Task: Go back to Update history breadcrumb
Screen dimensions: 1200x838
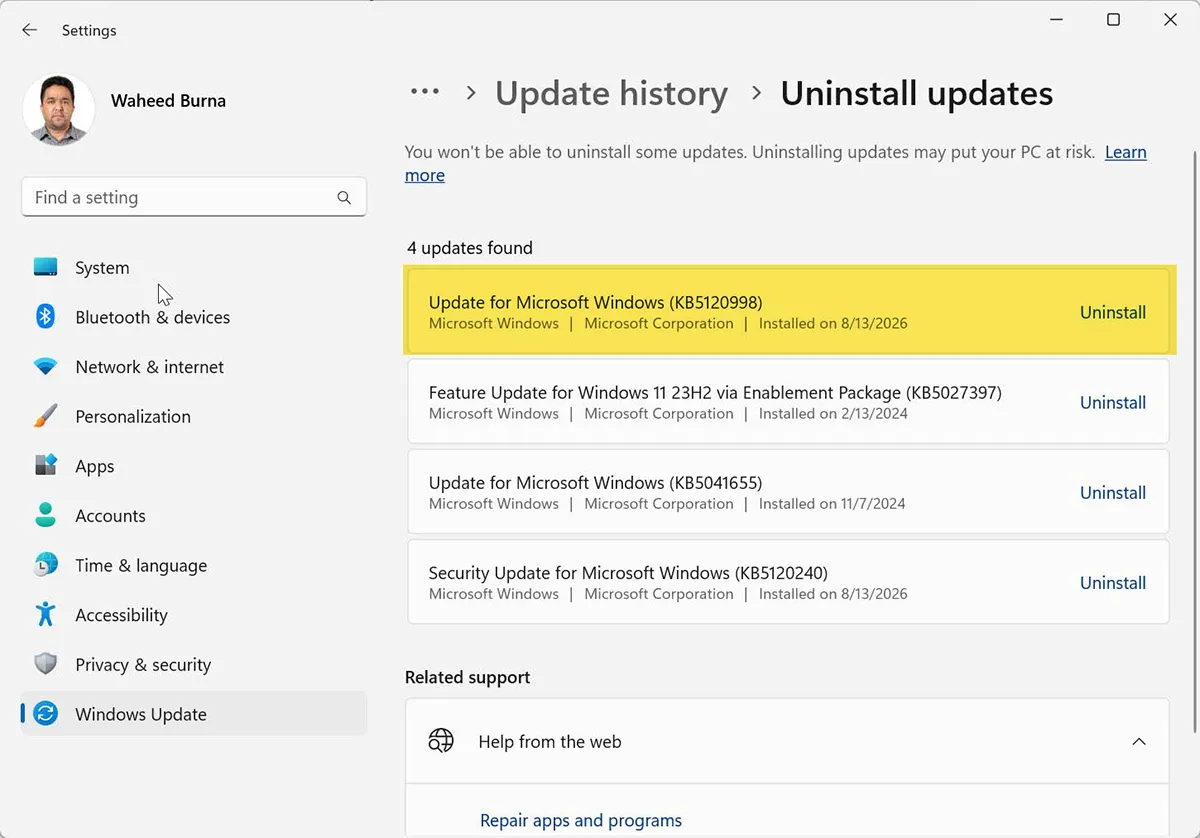Action: click(x=611, y=93)
